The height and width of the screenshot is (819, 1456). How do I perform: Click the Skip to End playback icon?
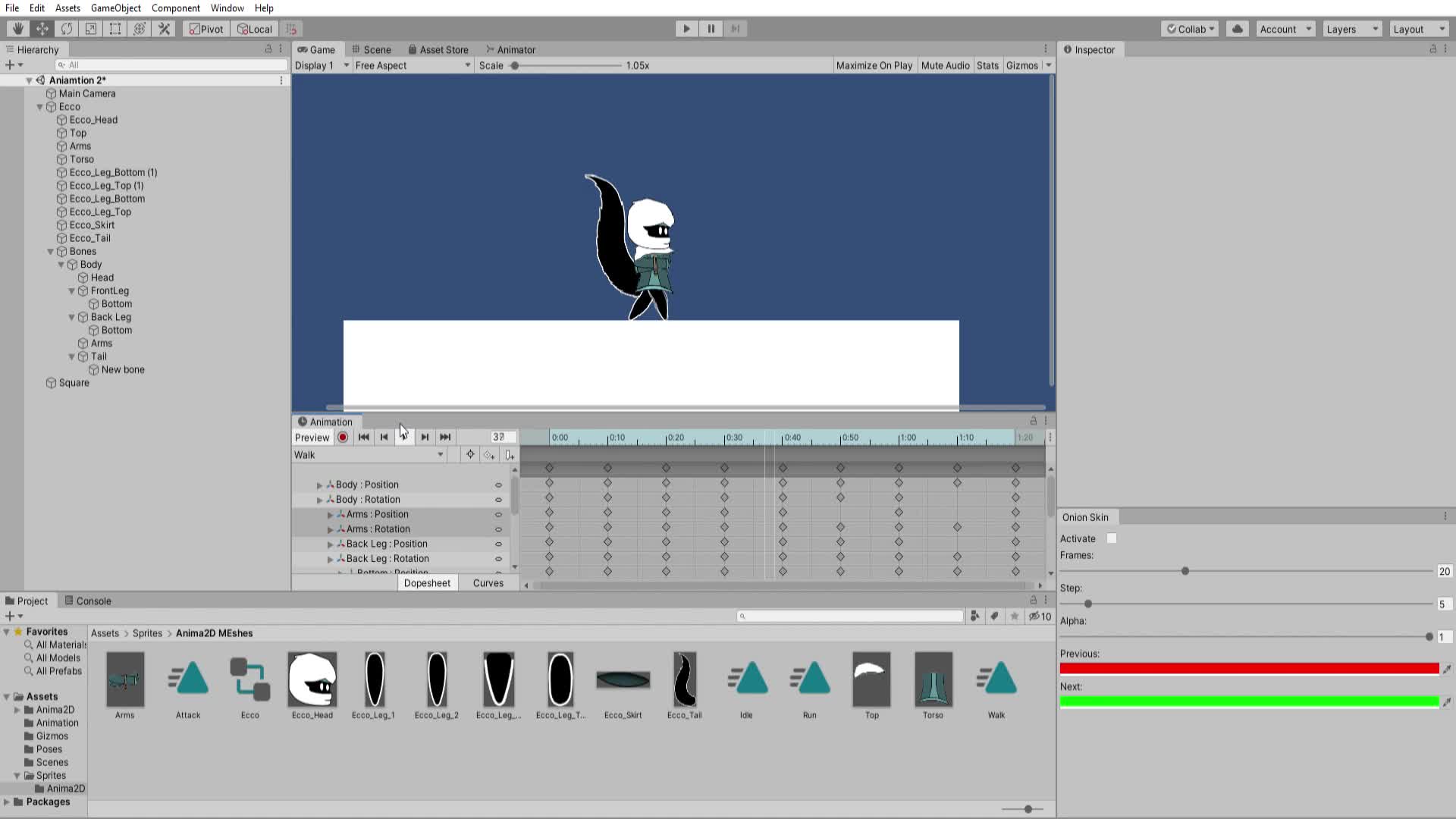pos(445,437)
